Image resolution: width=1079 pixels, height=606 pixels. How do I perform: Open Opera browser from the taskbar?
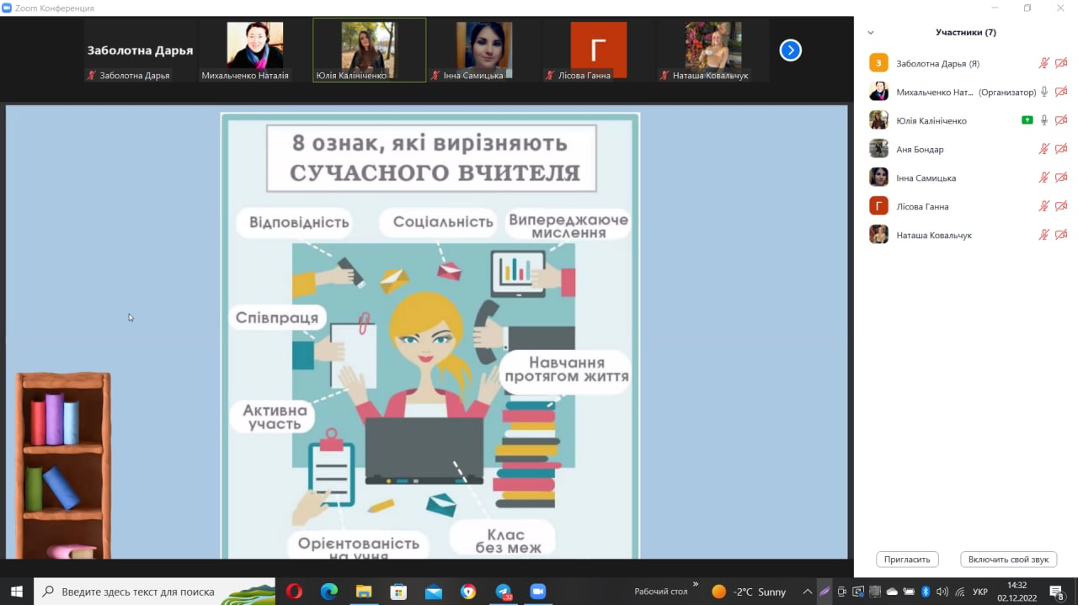coord(294,592)
